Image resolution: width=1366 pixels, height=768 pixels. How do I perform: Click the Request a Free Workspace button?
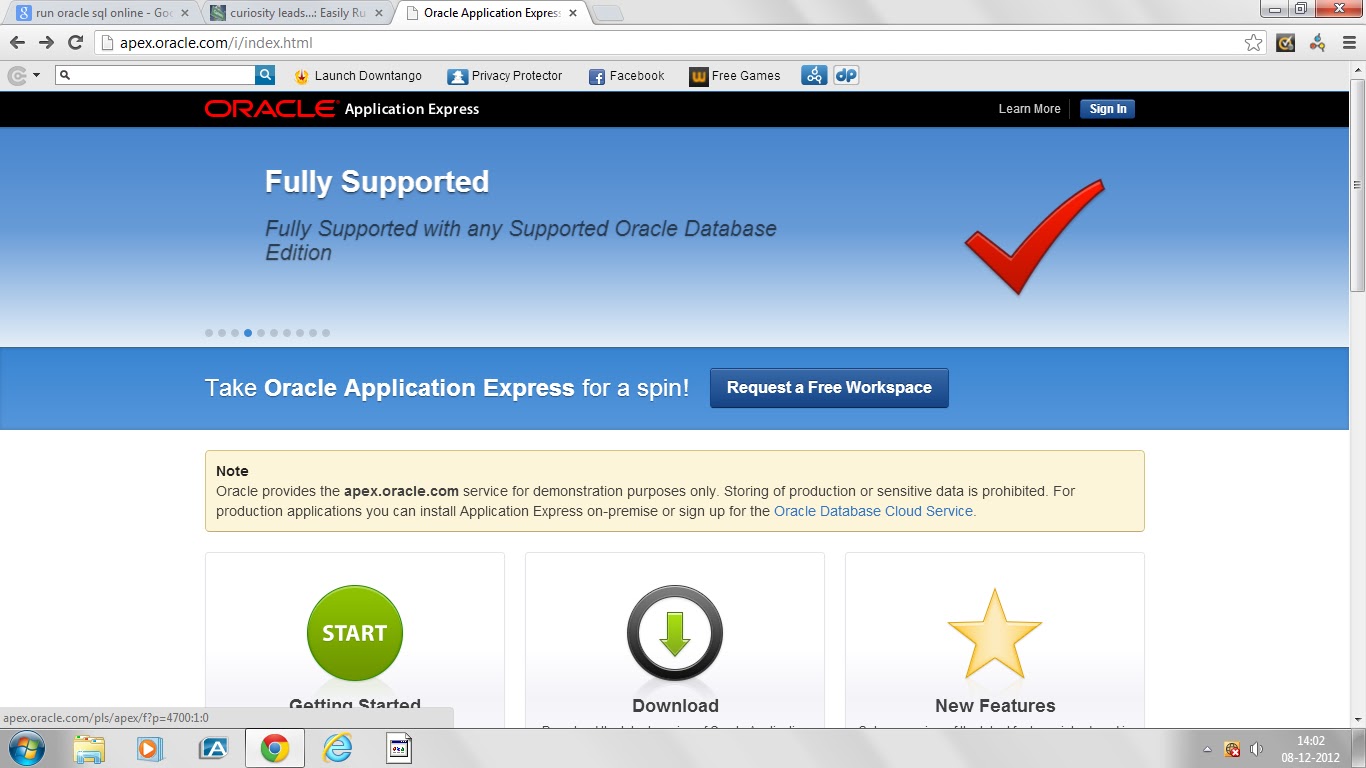pyautogui.click(x=829, y=388)
